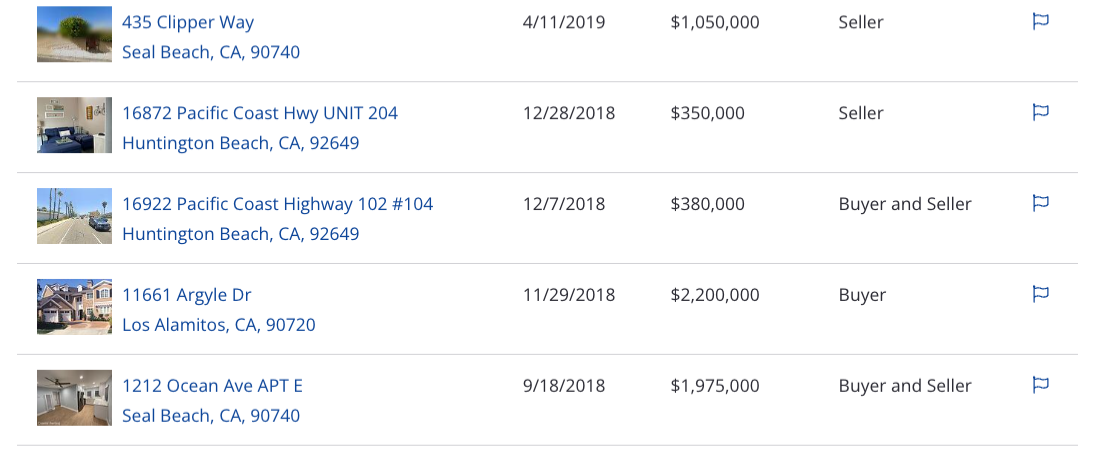
Task: Open 1212 Ocean Ave APT E link
Action: 212,386
